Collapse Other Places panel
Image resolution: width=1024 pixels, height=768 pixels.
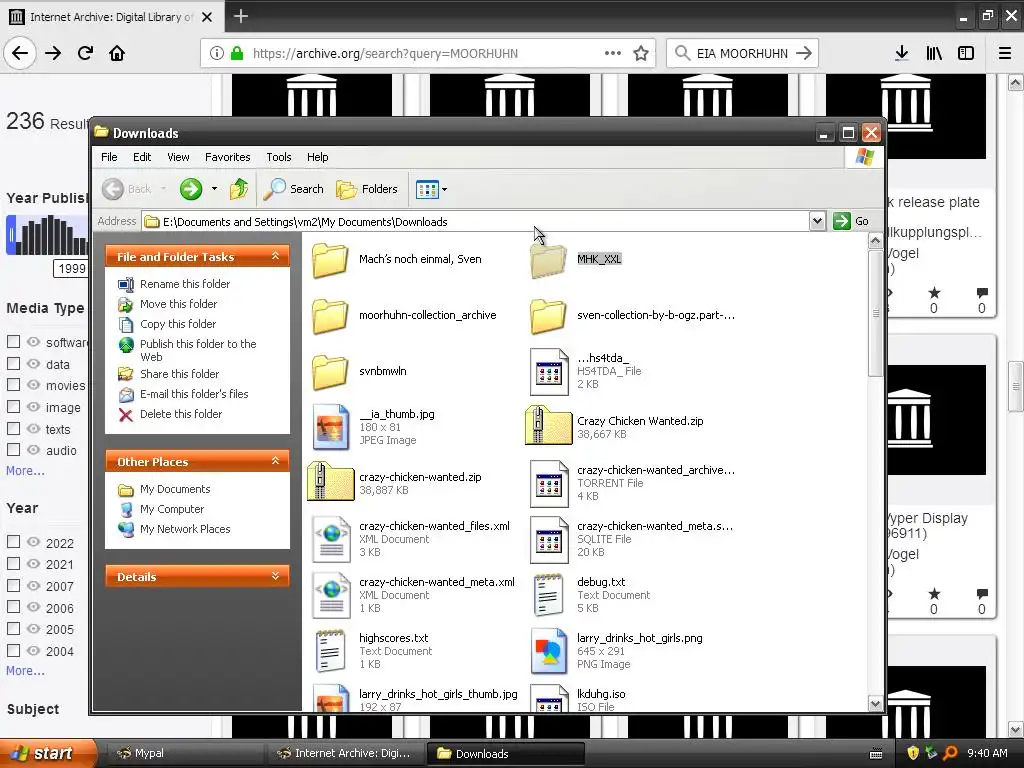click(276, 462)
